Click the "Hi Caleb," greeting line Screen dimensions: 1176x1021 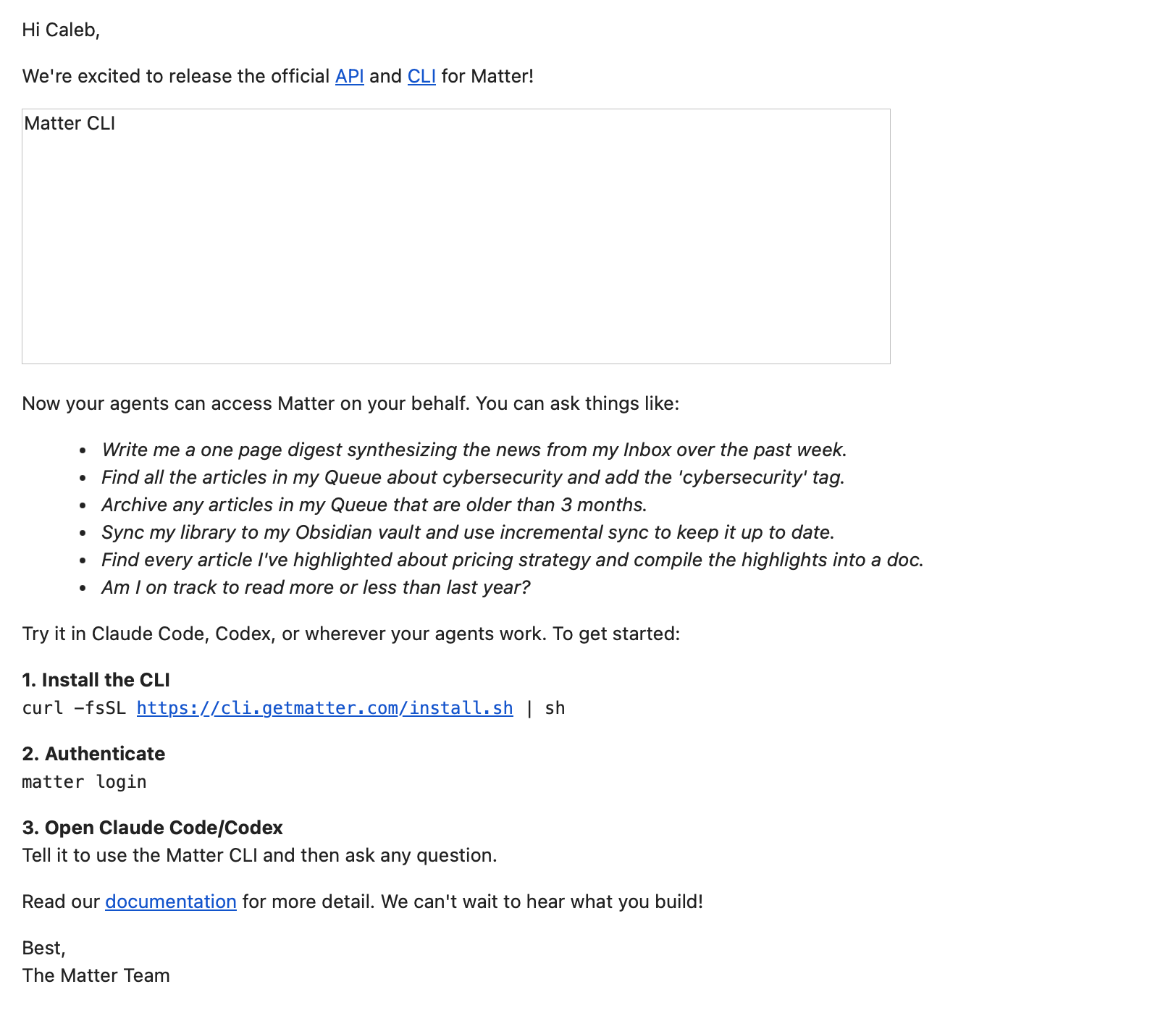coord(61,30)
